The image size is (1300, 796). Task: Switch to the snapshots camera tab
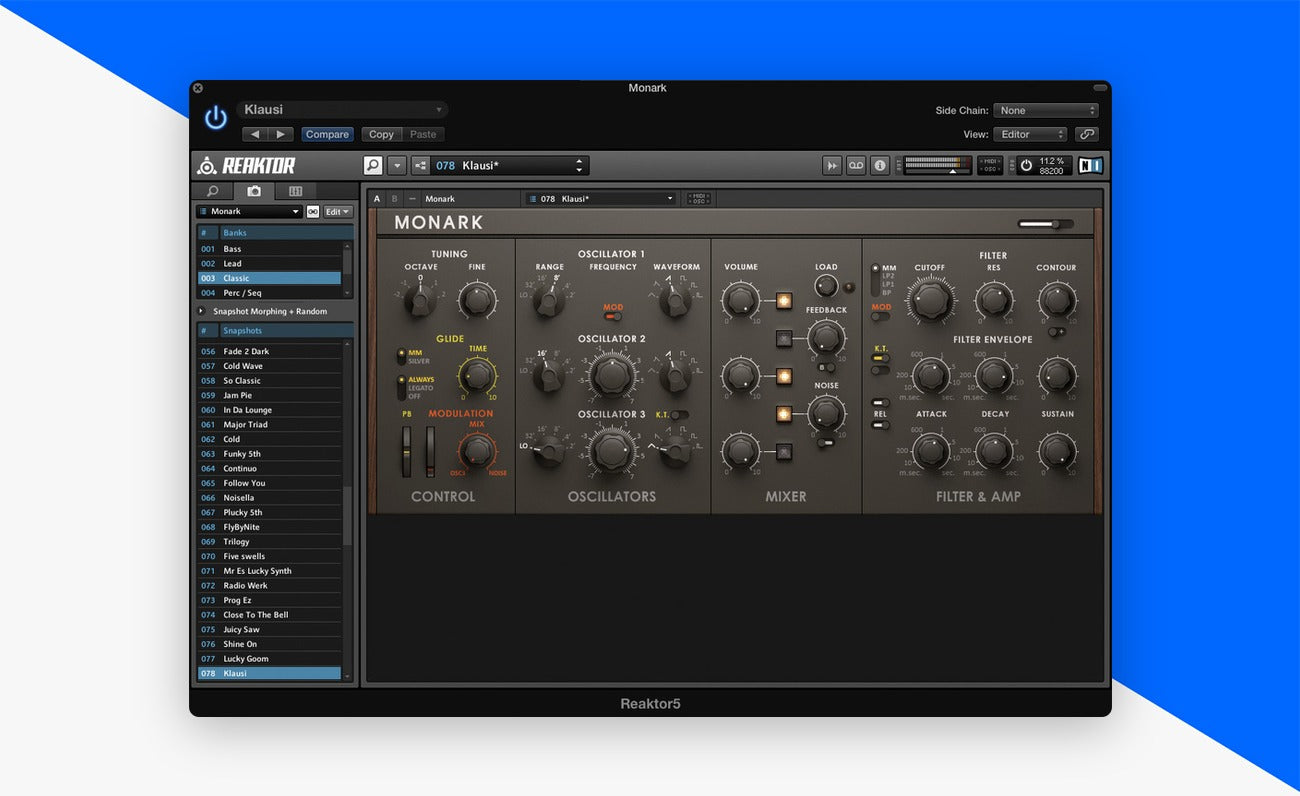tap(254, 191)
